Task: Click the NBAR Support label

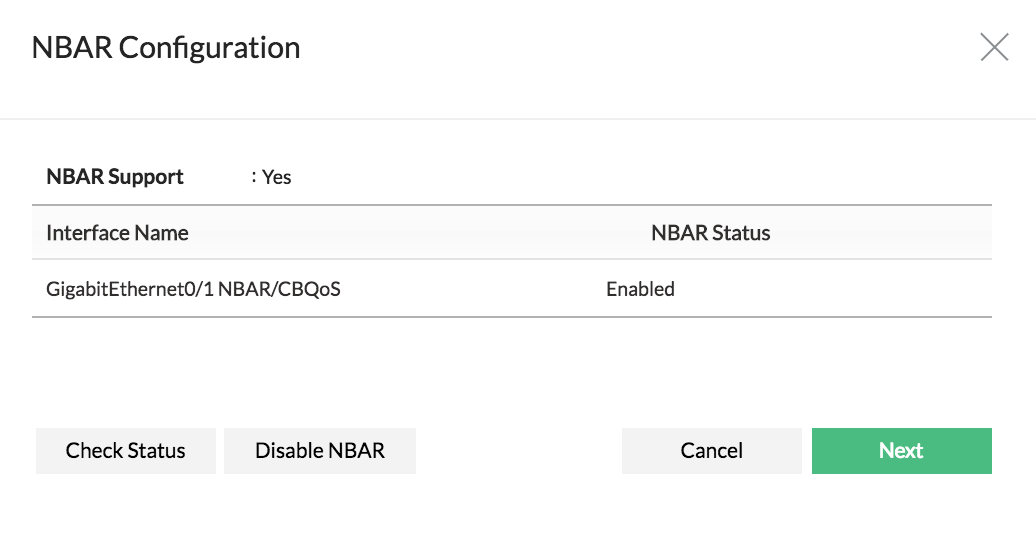Action: click(115, 177)
